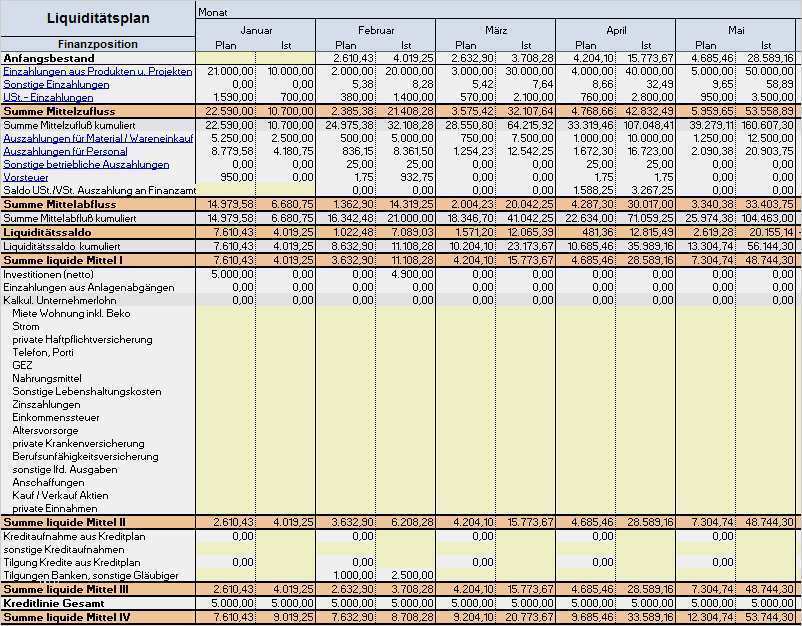Select Saldo USt./VSt. Auszahlung an Finanzamt label
Image resolution: width=802 pixels, height=626 pixels.
99,190
